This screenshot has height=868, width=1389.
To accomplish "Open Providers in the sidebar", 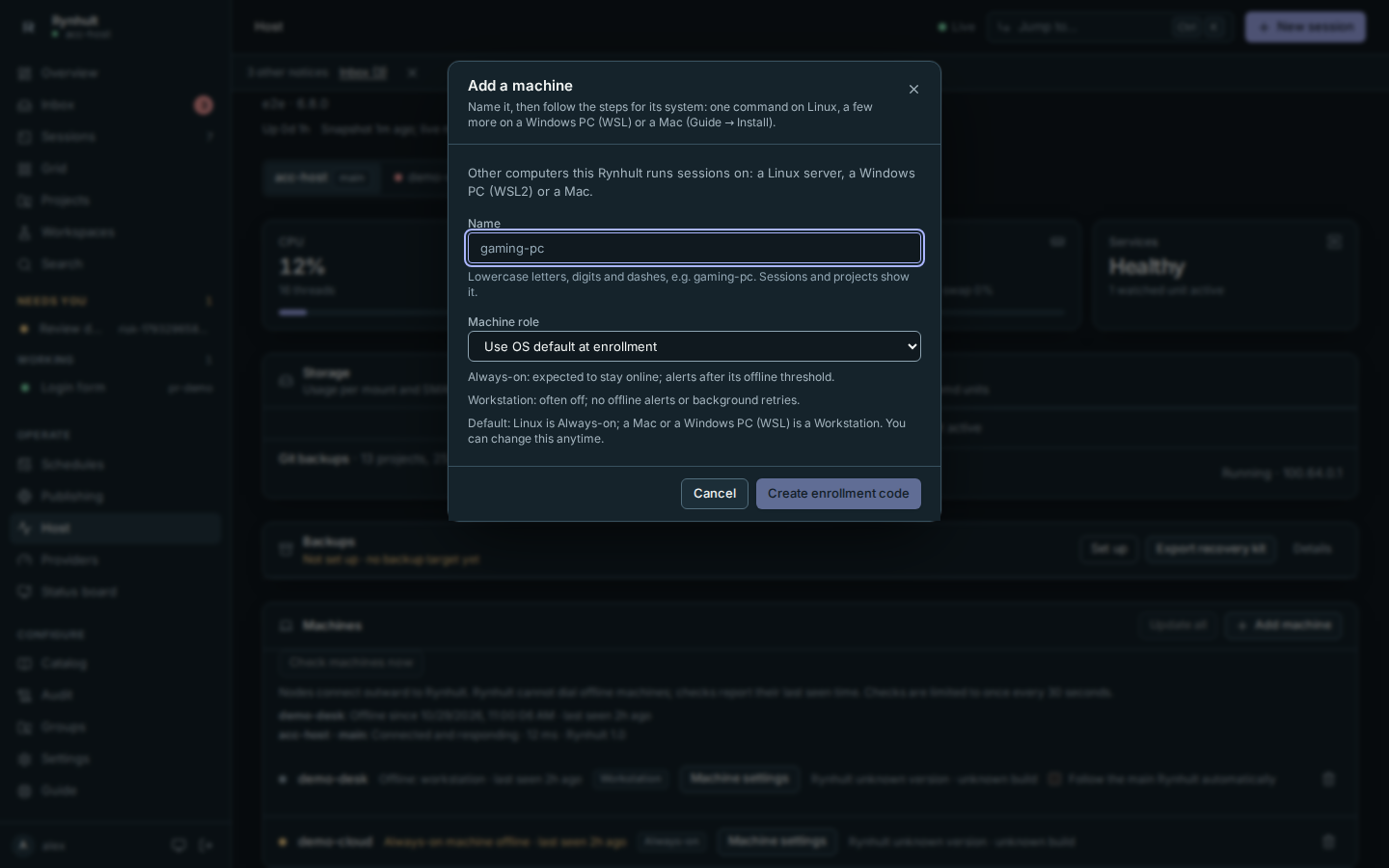I will pyautogui.click(x=116, y=560).
